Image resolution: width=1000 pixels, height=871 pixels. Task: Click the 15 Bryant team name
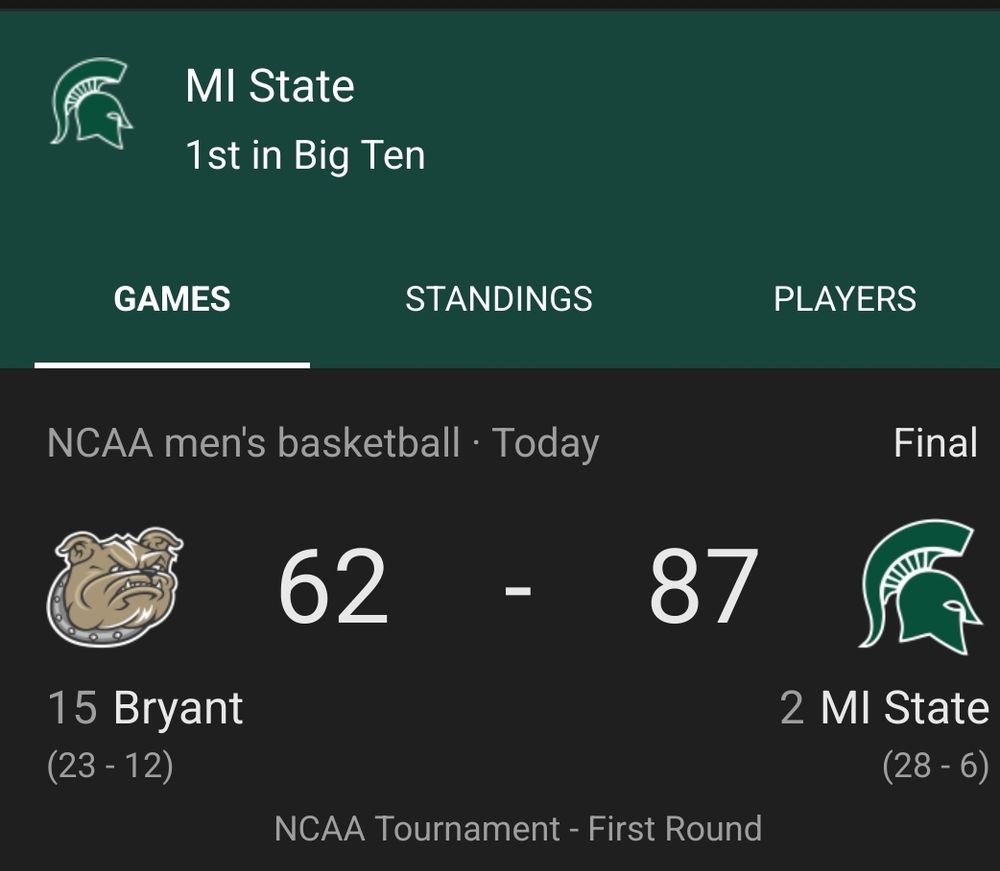(x=145, y=708)
